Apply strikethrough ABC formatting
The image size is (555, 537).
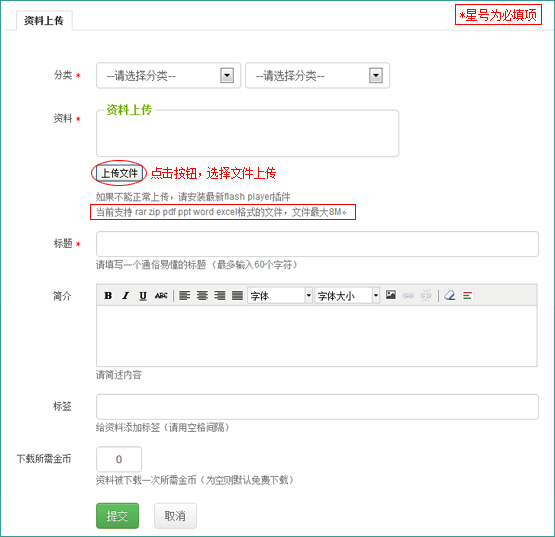pyautogui.click(x=161, y=295)
